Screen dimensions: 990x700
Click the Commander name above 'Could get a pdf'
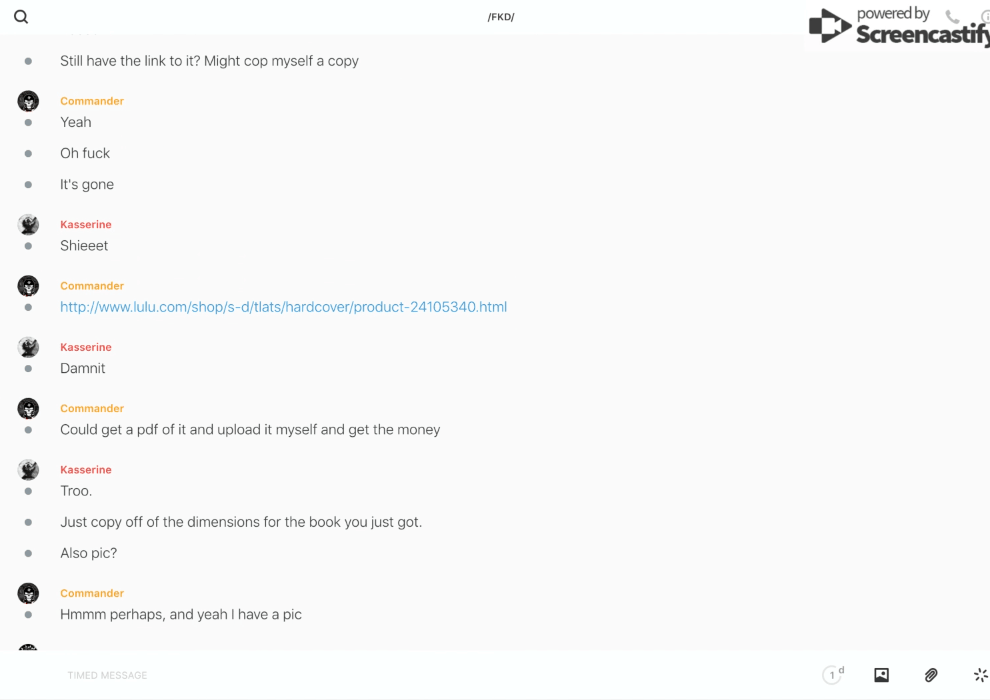(x=92, y=408)
